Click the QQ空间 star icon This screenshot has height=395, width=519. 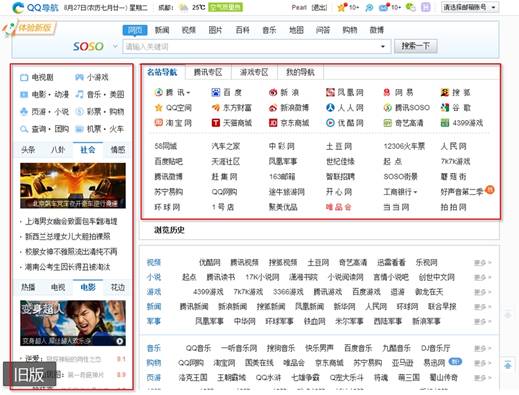[x=159, y=108]
